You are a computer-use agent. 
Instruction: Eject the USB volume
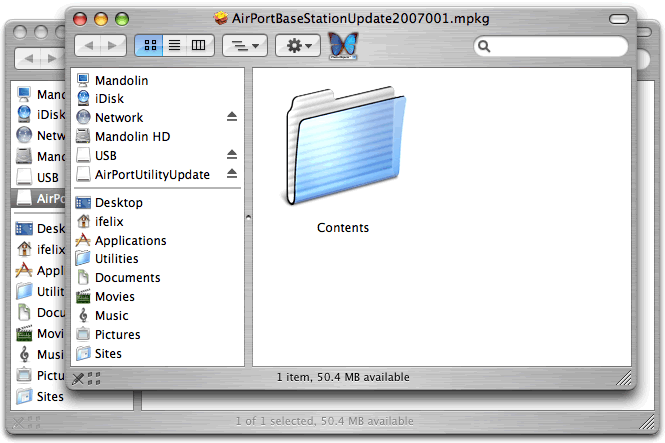pyautogui.click(x=232, y=155)
